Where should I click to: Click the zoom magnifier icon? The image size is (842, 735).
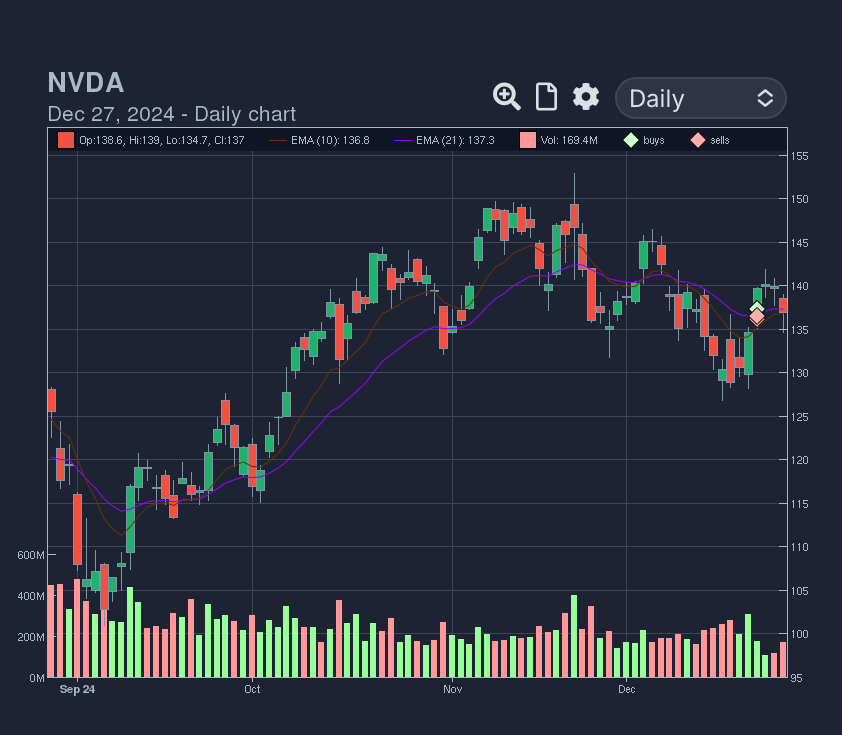pyautogui.click(x=506, y=97)
